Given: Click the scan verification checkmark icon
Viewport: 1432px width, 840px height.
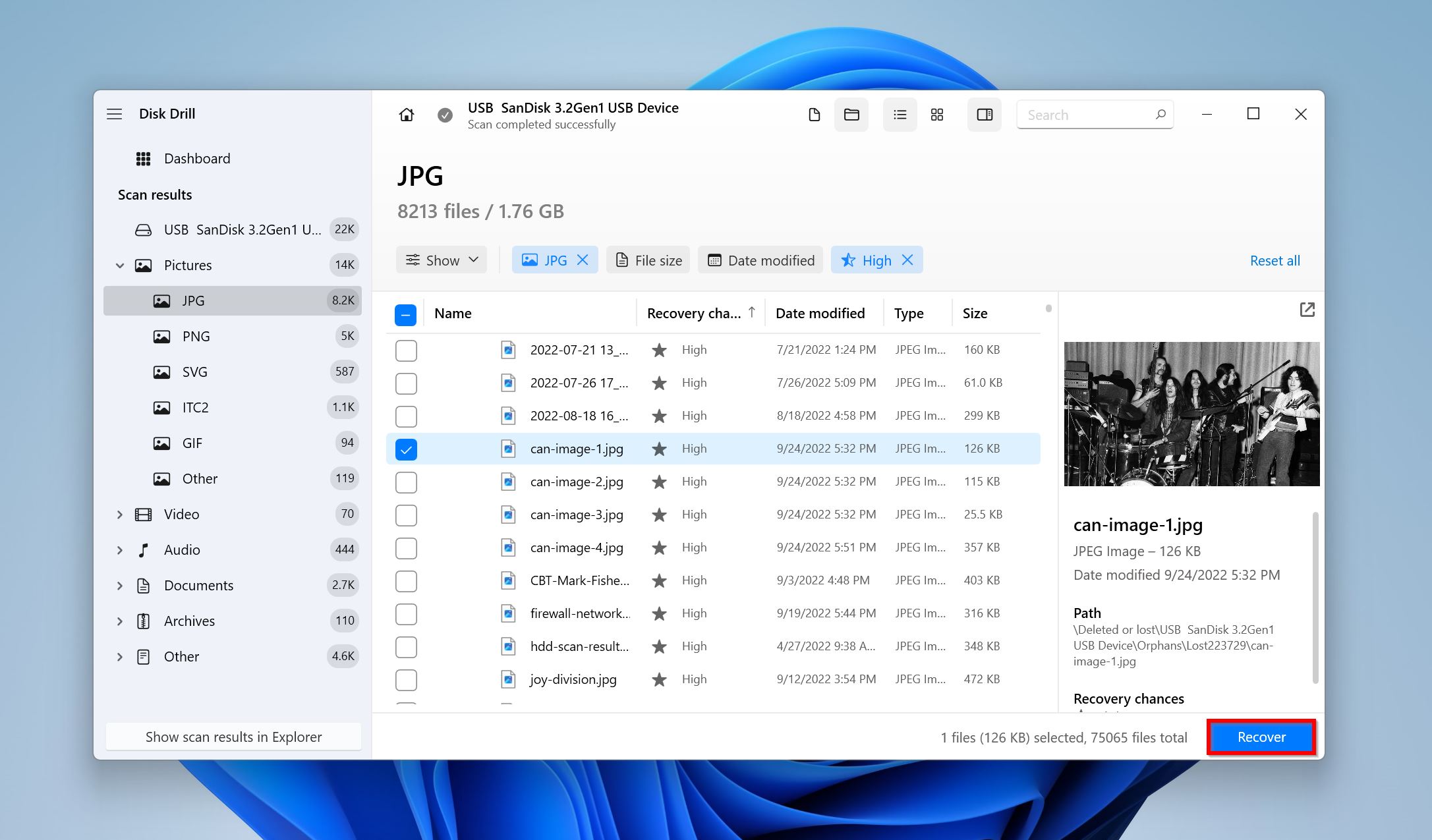Looking at the screenshot, I should (444, 115).
